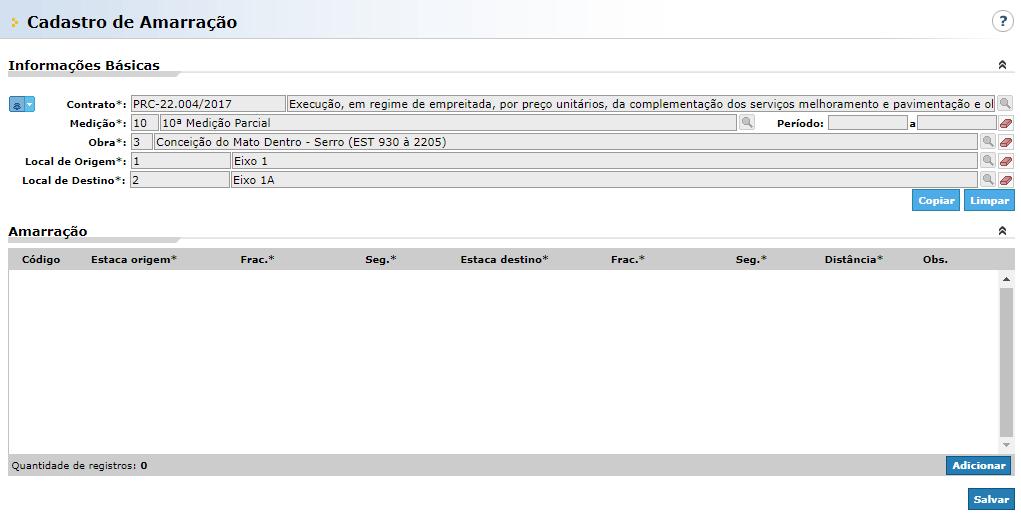1021x519 pixels.
Task: Click the Limpar button
Action: pos(989,201)
